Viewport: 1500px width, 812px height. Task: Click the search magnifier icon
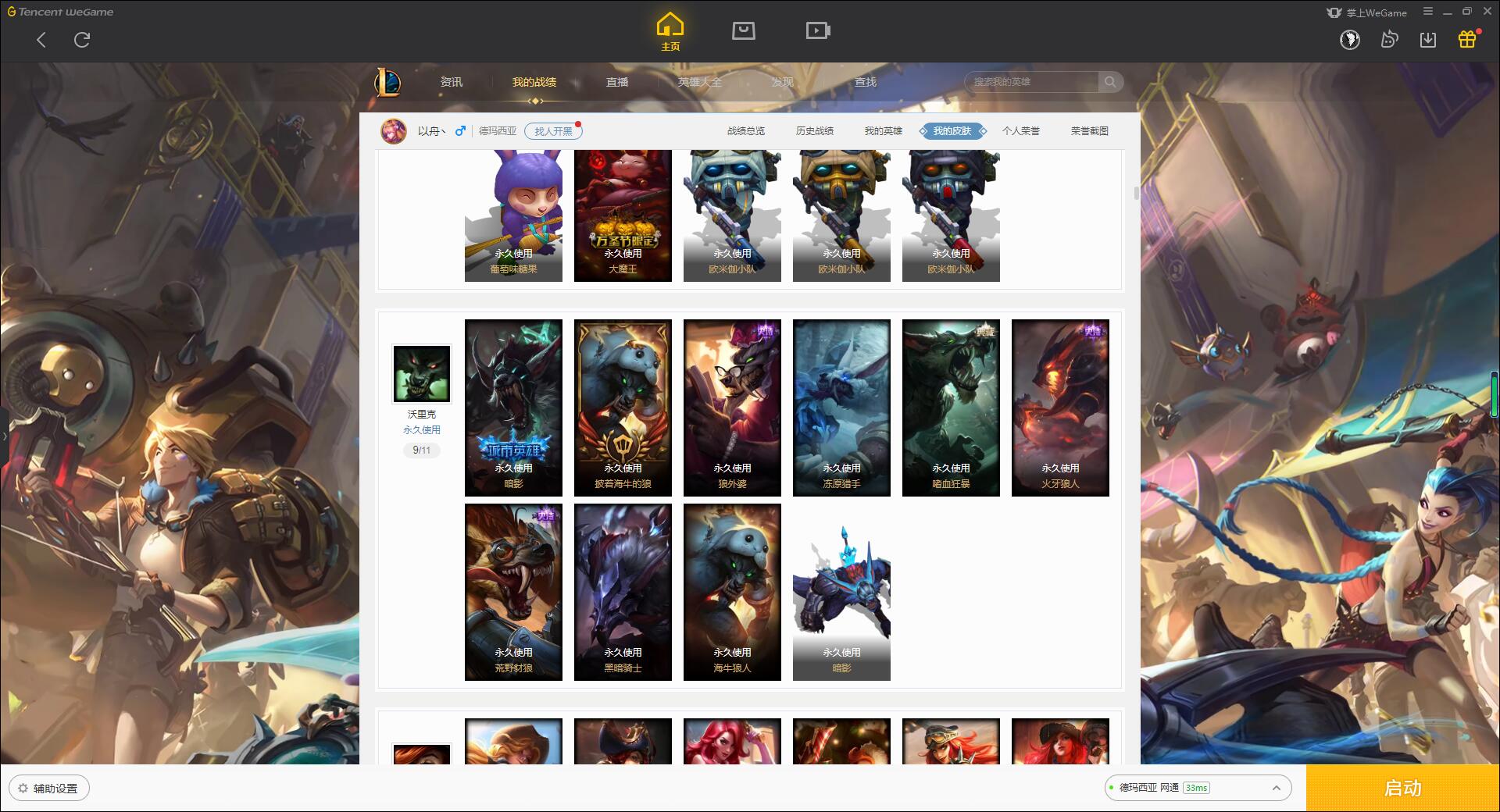pyautogui.click(x=1110, y=82)
